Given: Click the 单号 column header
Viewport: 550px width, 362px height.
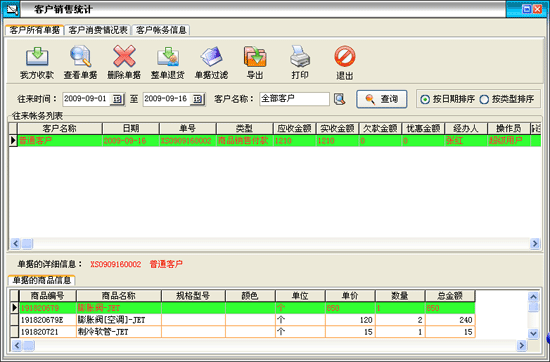Looking at the screenshot, I should [188, 129].
